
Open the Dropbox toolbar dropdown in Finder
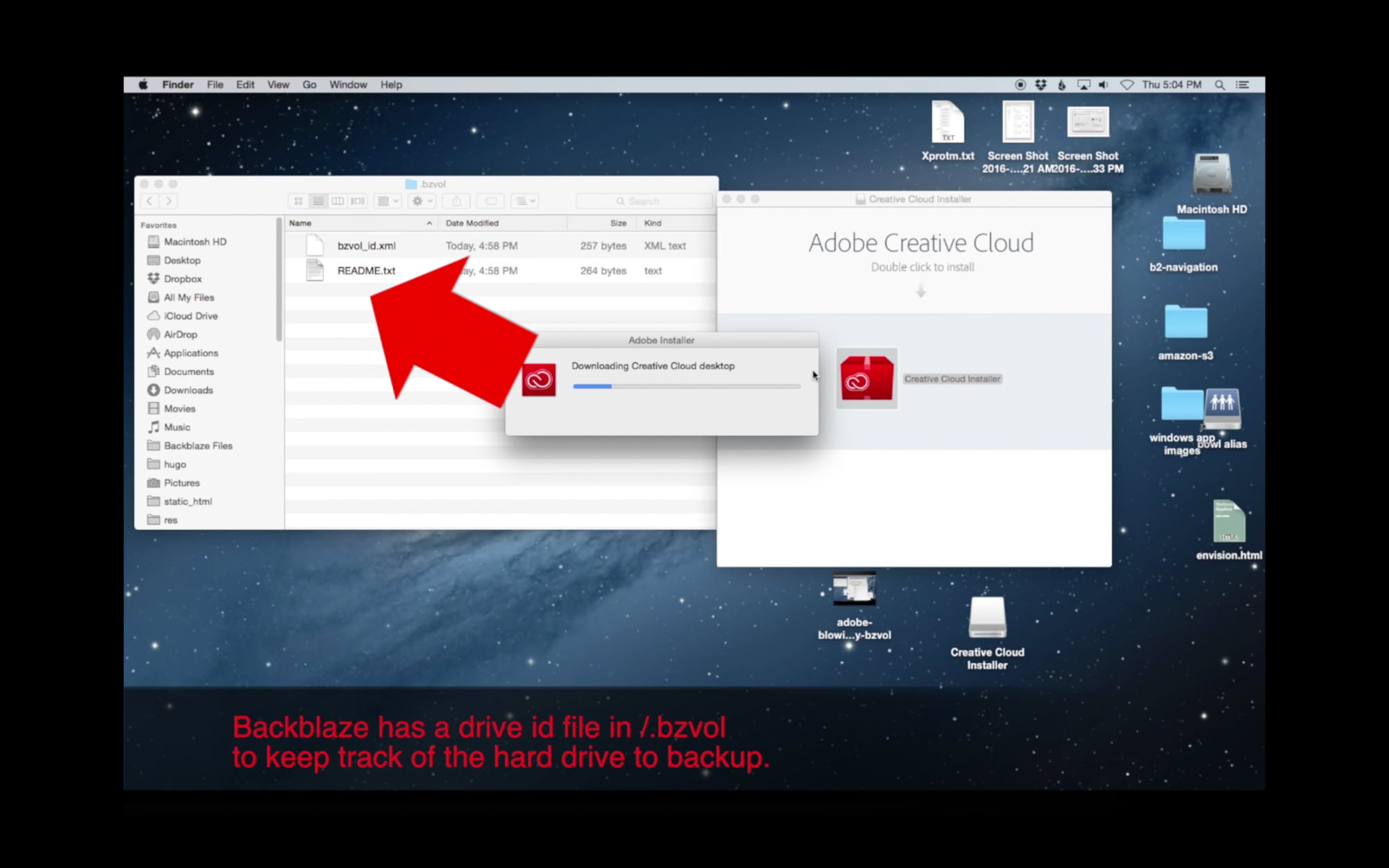524,201
